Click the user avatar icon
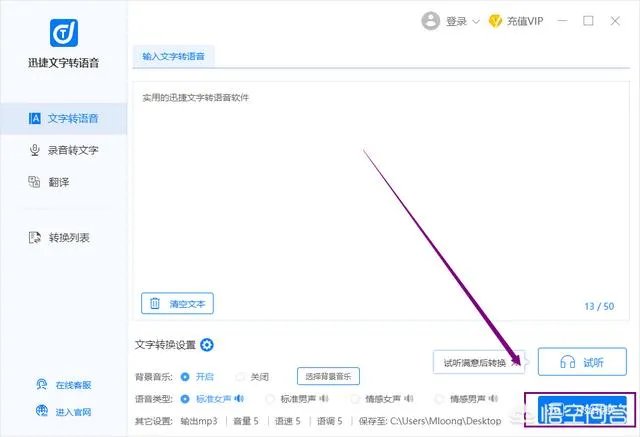 (x=430, y=21)
